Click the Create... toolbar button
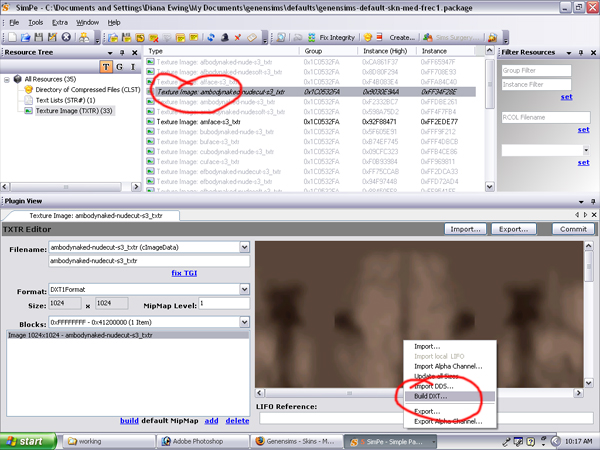 click(402, 37)
